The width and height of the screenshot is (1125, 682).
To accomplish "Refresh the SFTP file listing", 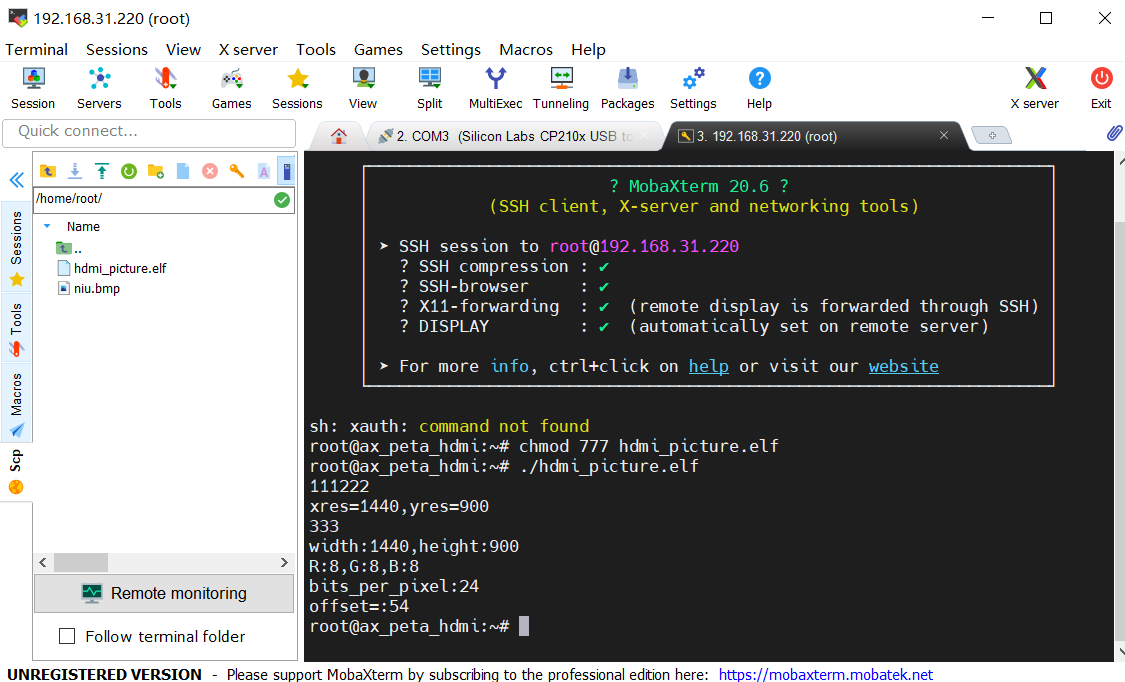I will point(129,171).
